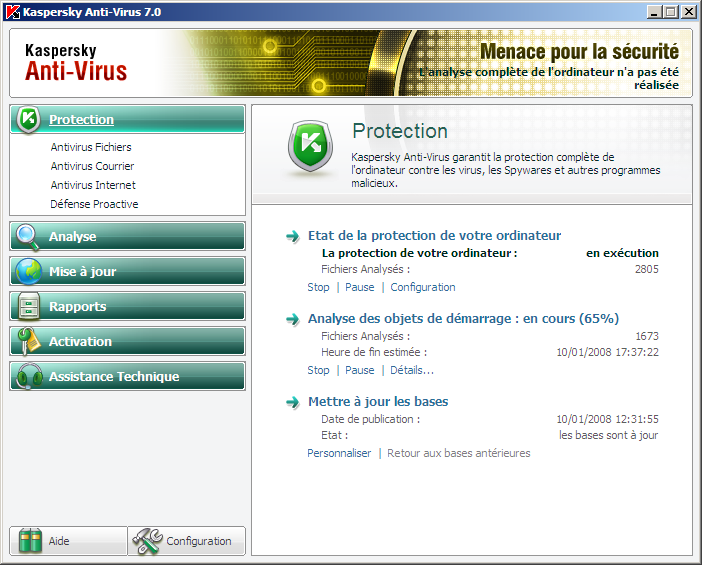Click the Aide book icon

click(x=32, y=541)
